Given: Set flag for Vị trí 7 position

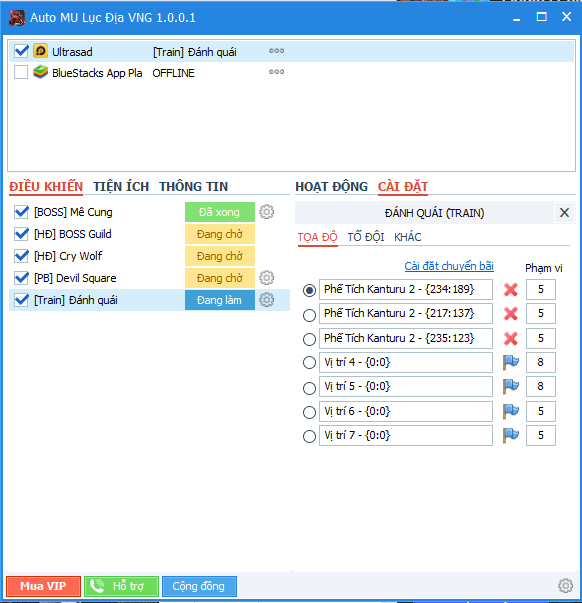Looking at the screenshot, I should pos(511,435).
